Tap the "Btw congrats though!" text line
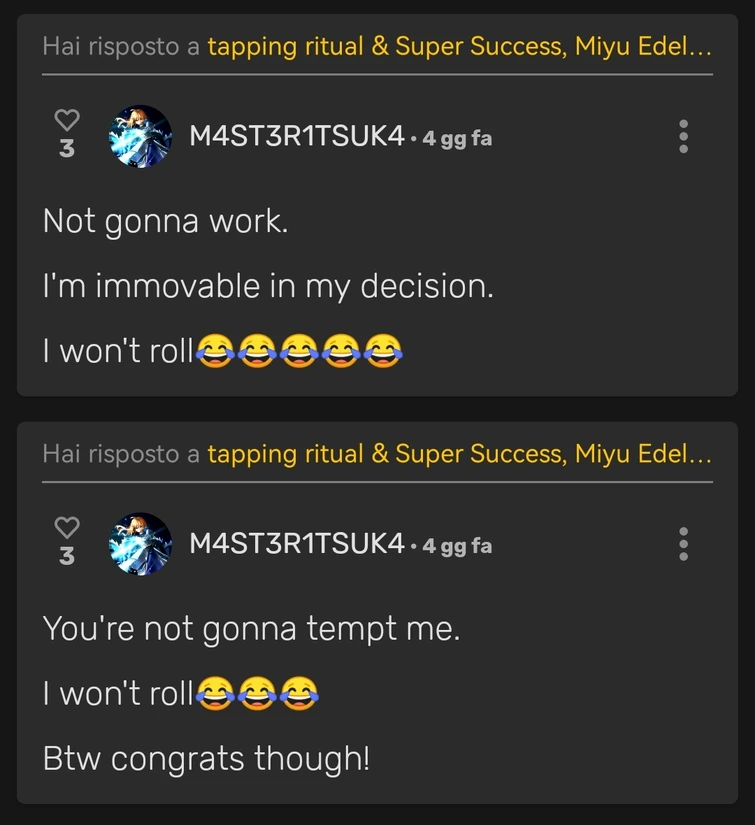This screenshot has height=825, width=755. pos(206,759)
